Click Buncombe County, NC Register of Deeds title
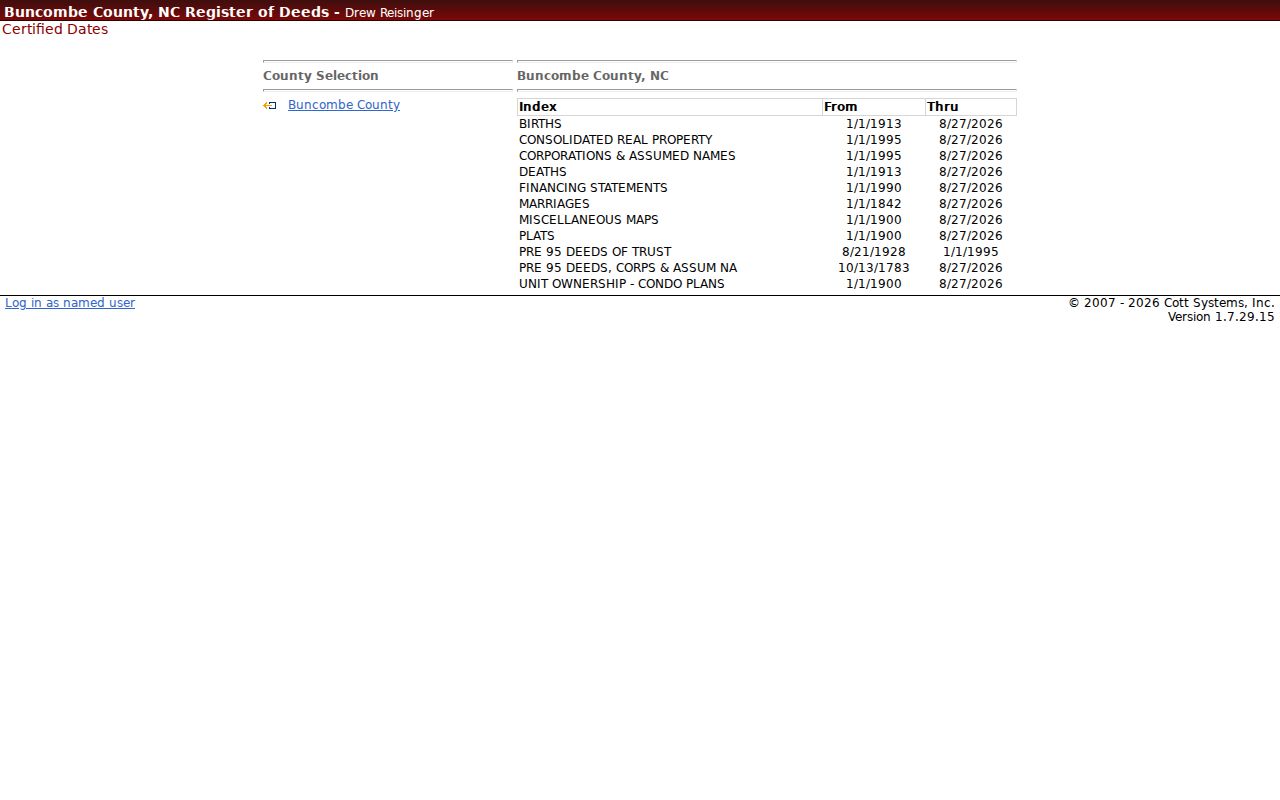The image size is (1280, 800). tap(166, 12)
